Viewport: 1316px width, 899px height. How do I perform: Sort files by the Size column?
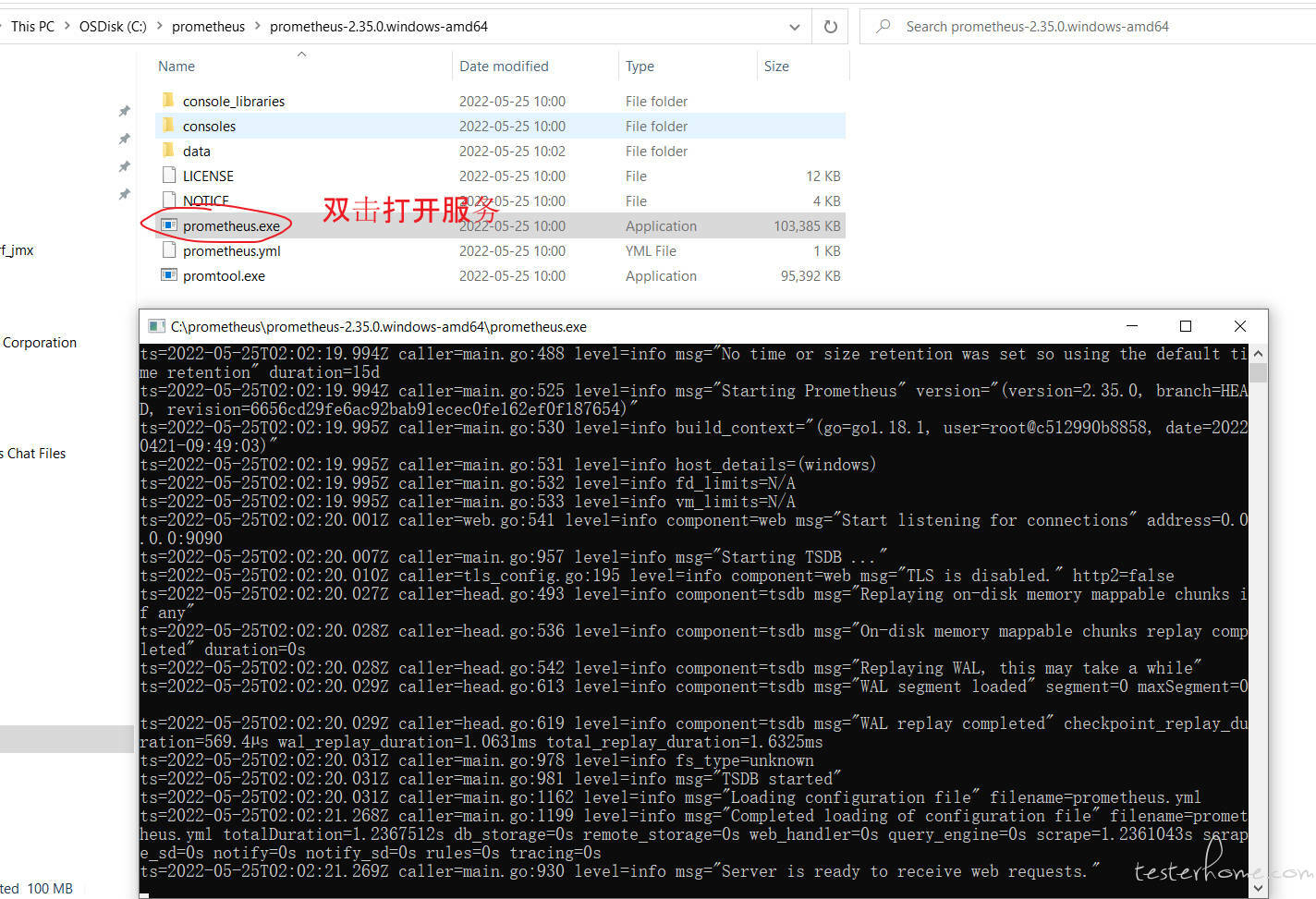click(776, 67)
